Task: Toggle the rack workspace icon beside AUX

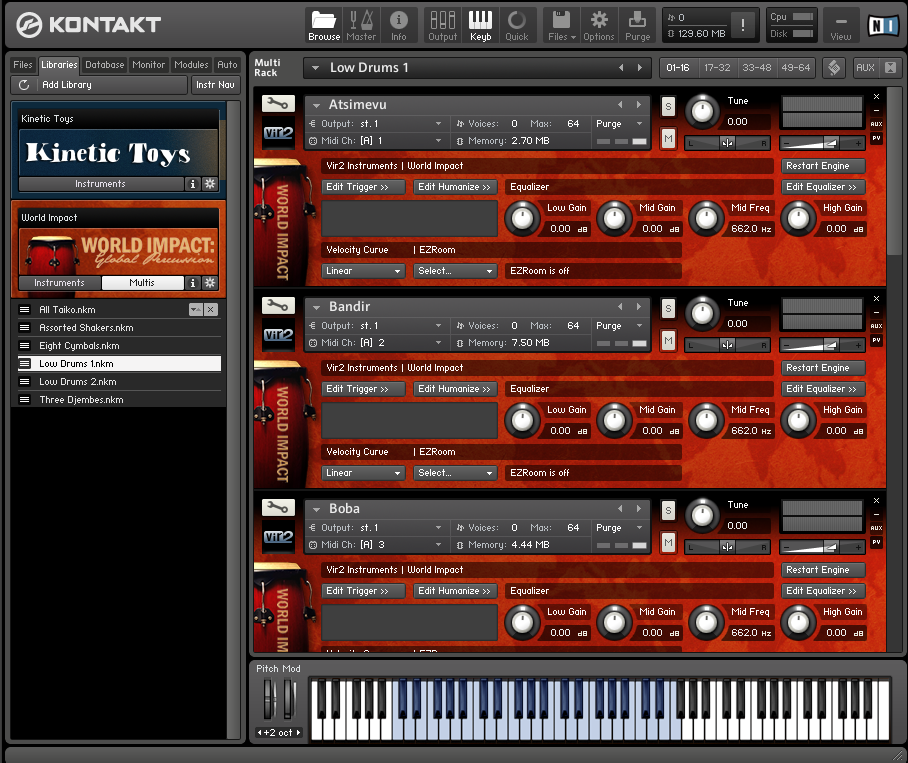Action: 834,68
